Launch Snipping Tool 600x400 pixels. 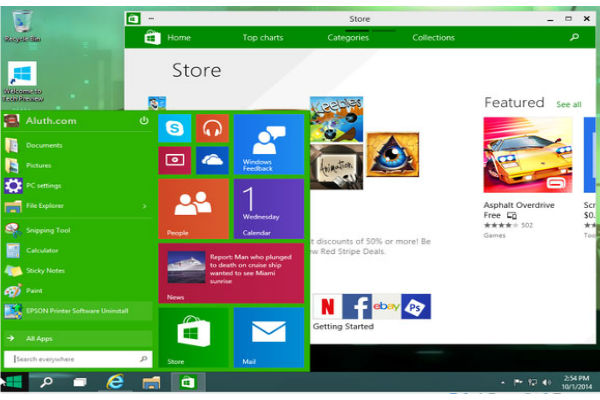coord(78,230)
